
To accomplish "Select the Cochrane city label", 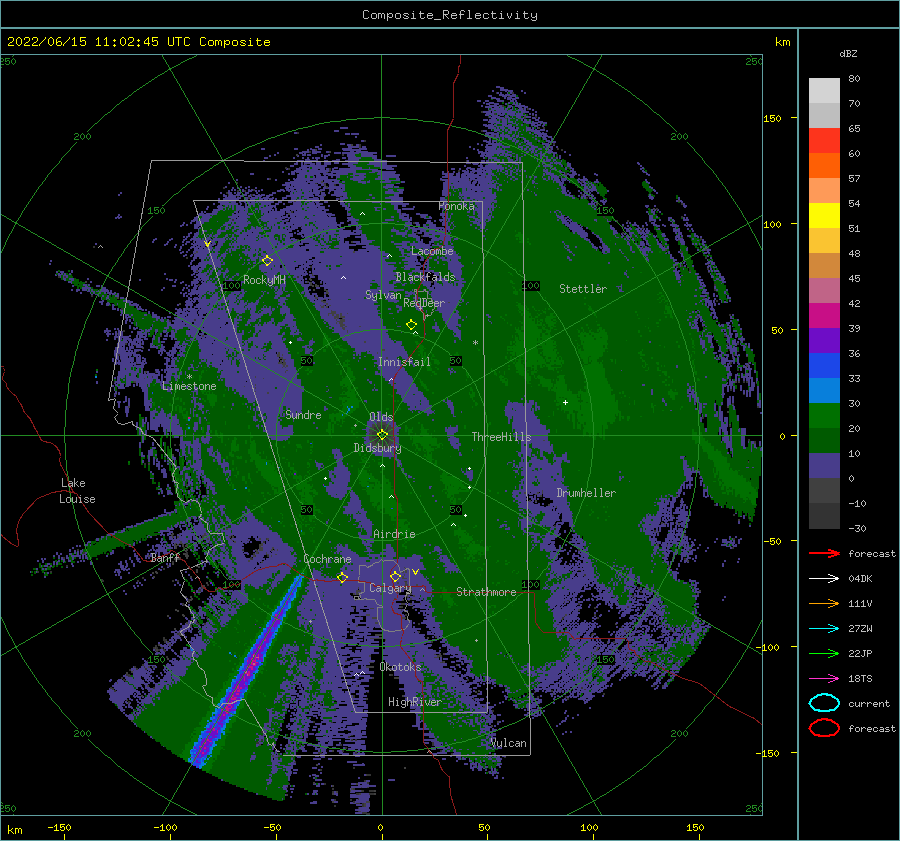I will pyautogui.click(x=327, y=559).
